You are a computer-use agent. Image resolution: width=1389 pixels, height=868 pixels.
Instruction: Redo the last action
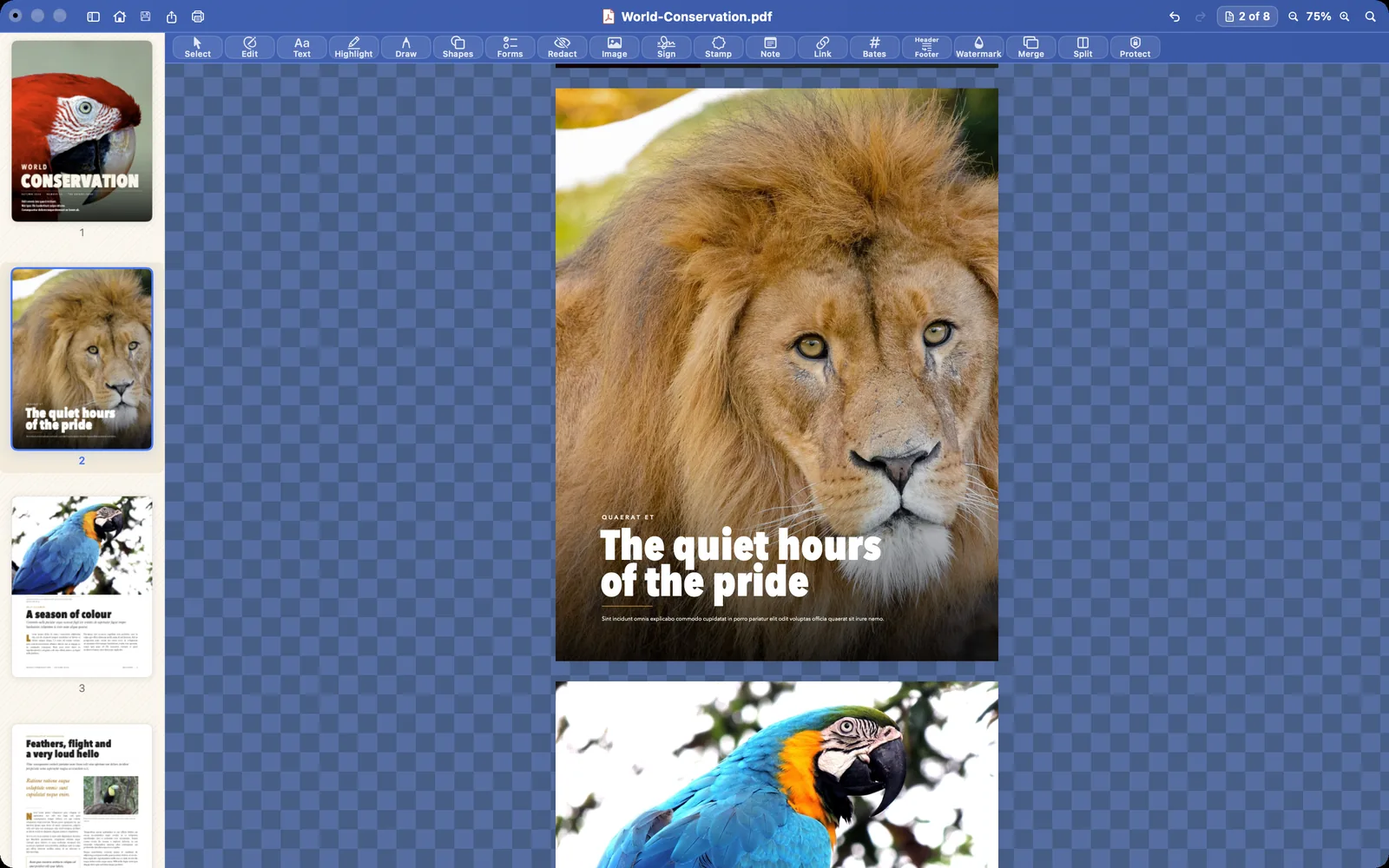[x=1201, y=16]
